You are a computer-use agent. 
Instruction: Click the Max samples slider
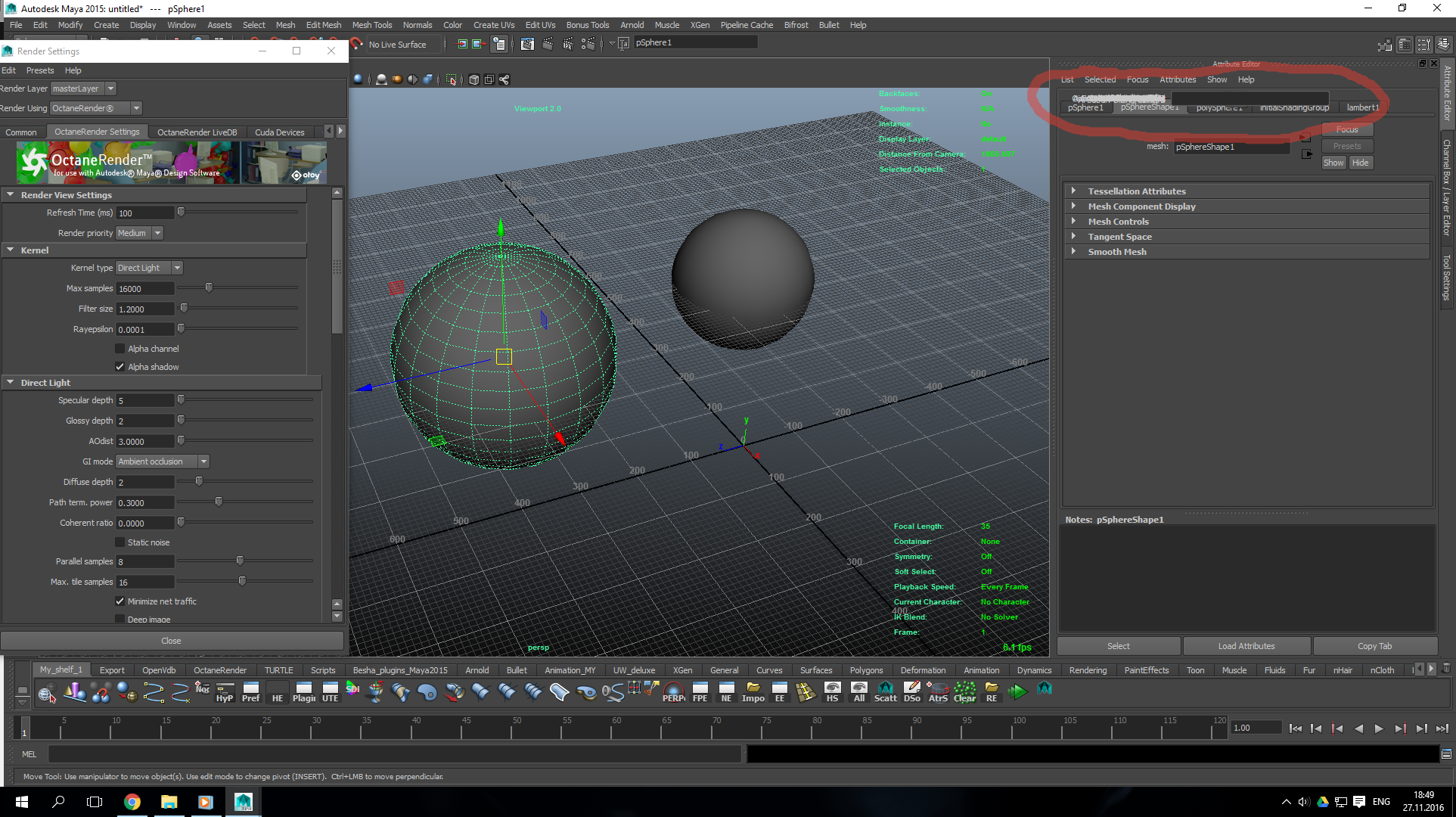click(210, 288)
